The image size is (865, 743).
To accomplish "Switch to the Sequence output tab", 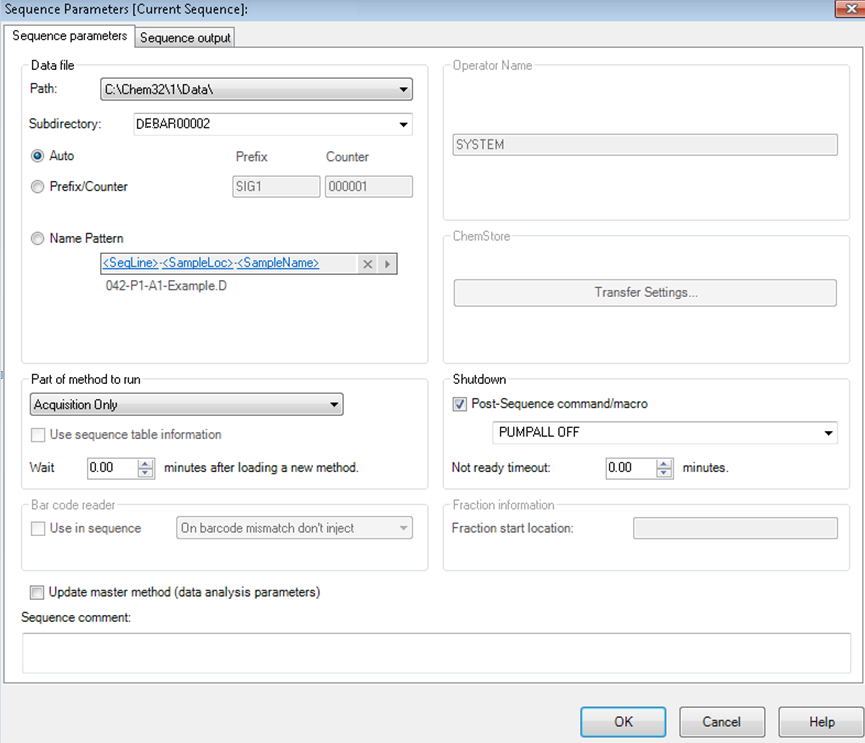I will pos(185,38).
